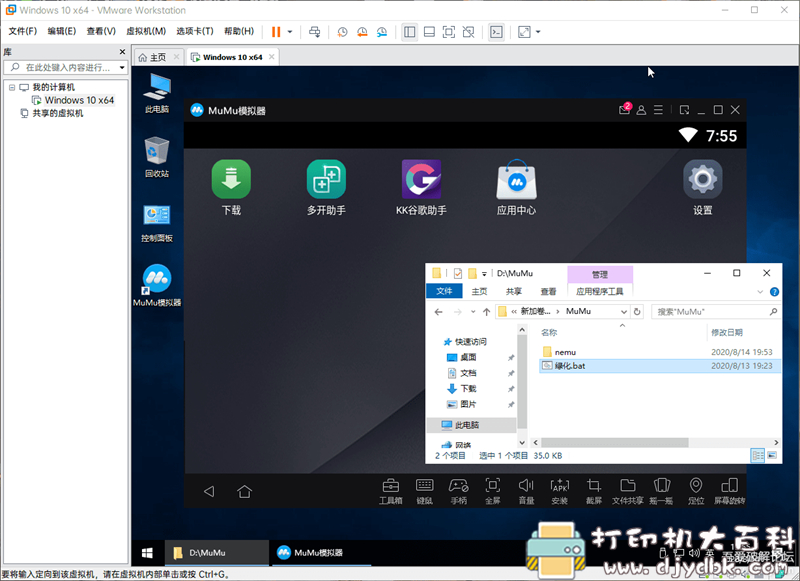Image resolution: width=800 pixels, height=581 pixels.
Task: Launch 多开助手 in the emulator
Action: [326, 180]
